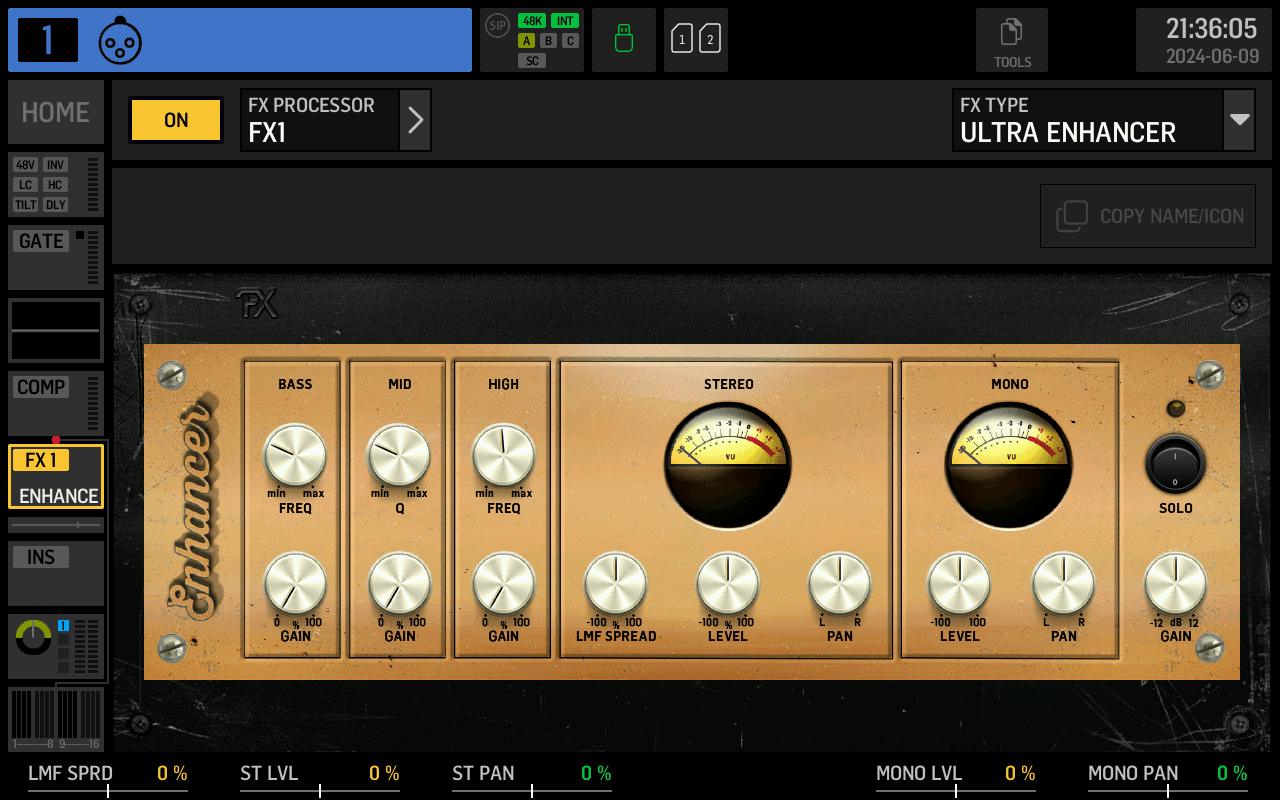Open the INS insert section
The width and height of the screenshot is (1280, 800).
56,573
